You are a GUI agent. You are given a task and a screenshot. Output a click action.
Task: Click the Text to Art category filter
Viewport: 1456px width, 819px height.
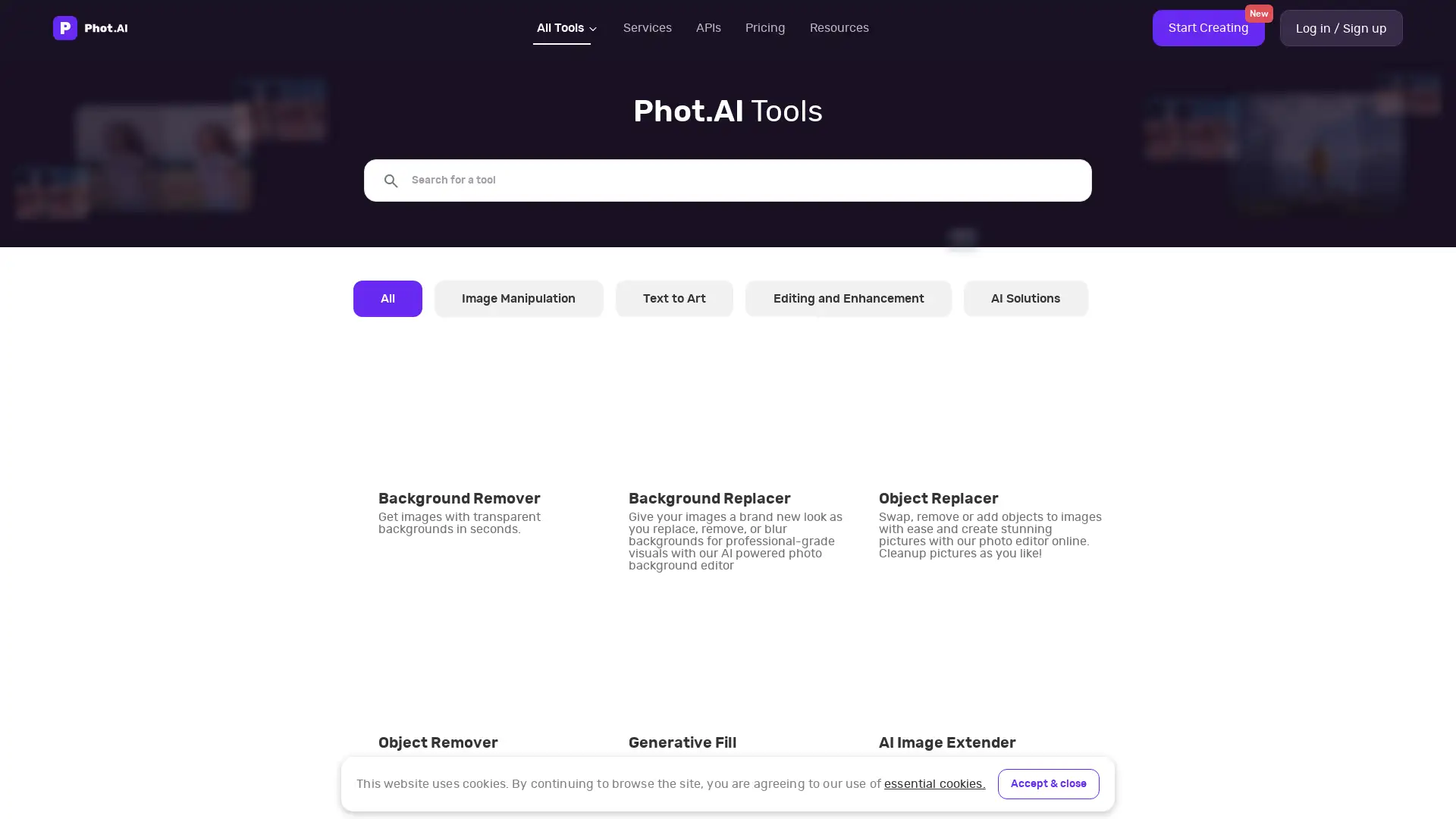pyautogui.click(x=674, y=298)
